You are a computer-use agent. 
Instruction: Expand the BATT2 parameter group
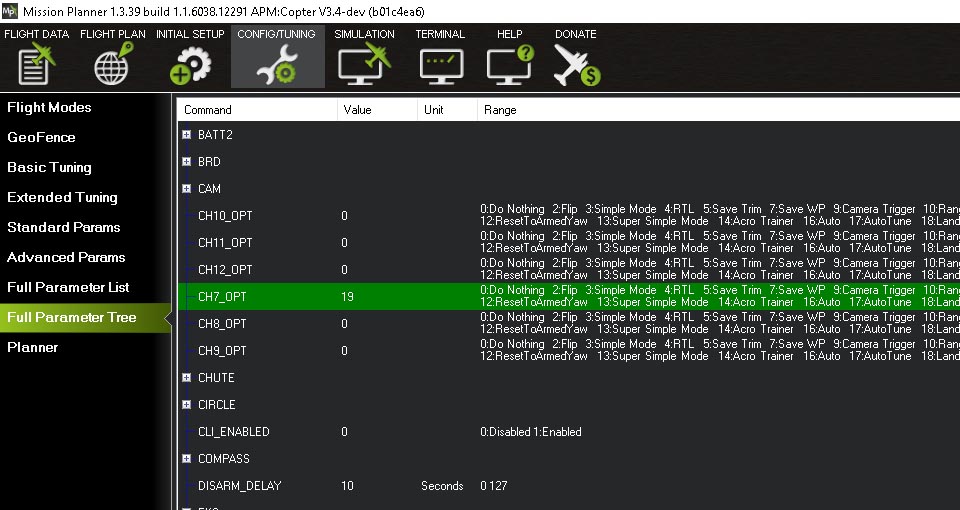pos(187,135)
